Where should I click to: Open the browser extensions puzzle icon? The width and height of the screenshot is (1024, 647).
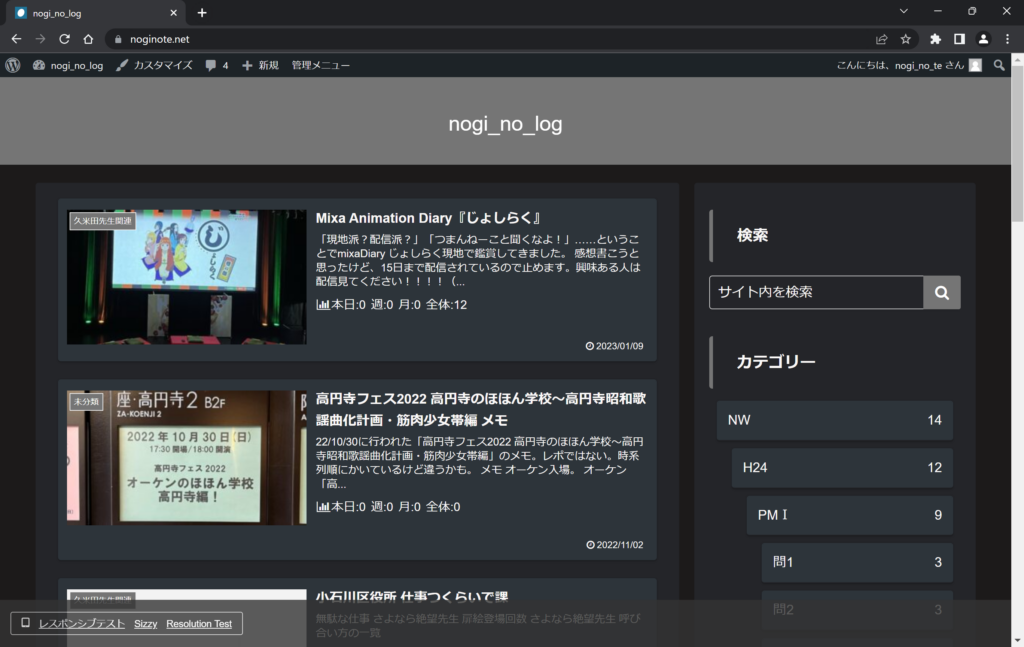935,39
